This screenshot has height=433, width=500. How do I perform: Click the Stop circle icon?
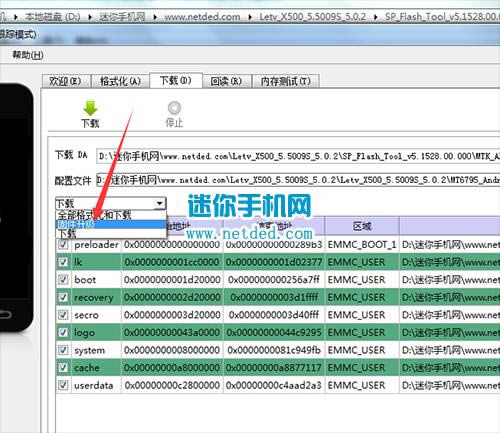coord(174,108)
